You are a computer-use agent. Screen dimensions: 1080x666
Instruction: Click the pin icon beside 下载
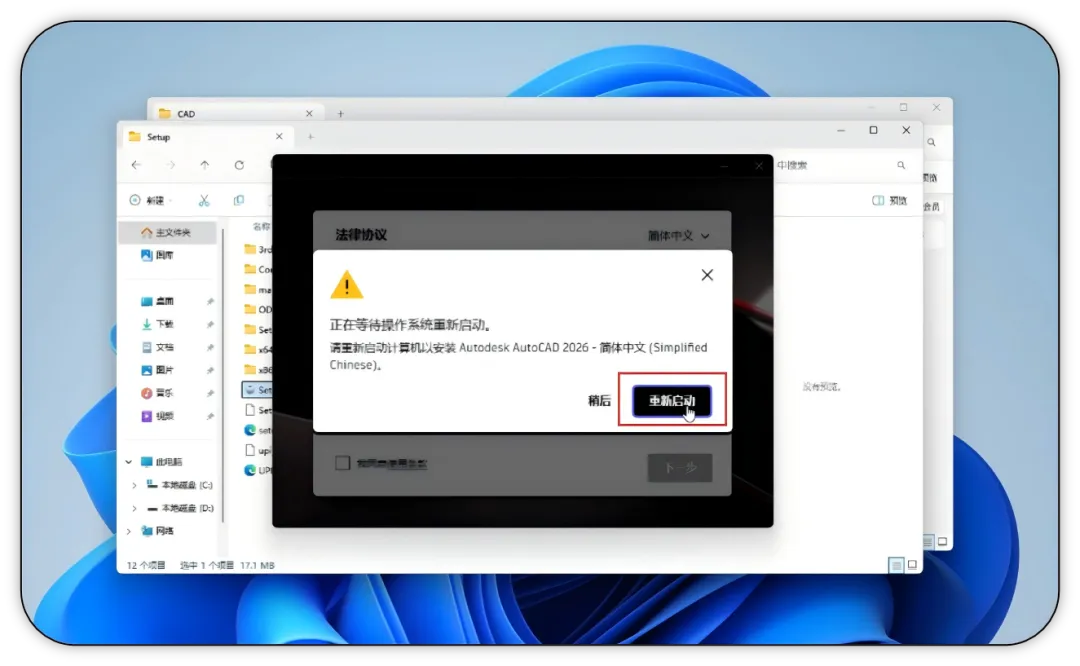click(x=210, y=324)
